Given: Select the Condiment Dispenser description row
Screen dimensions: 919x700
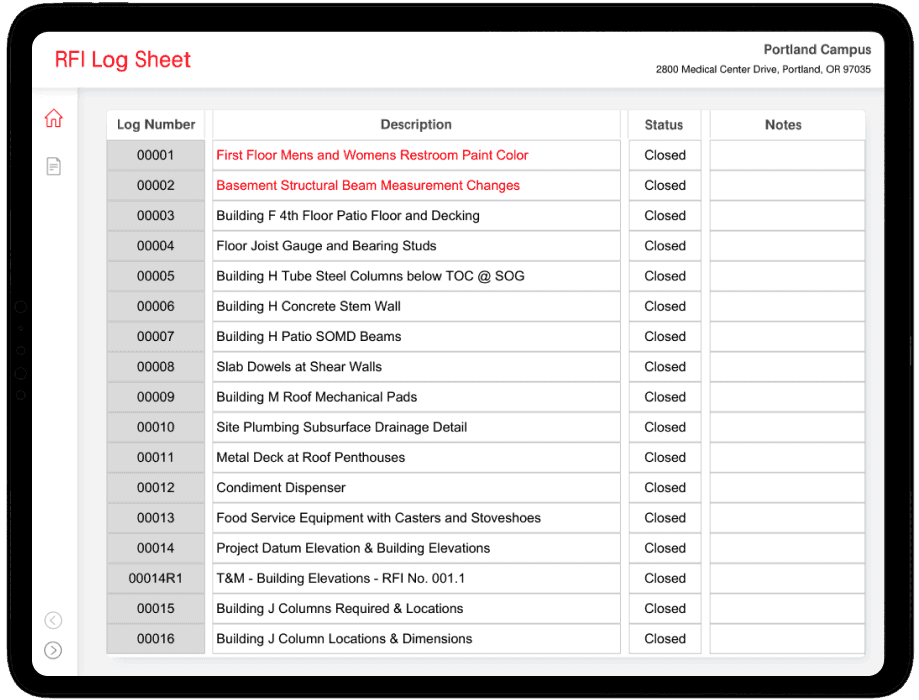Looking at the screenshot, I should [x=281, y=488].
